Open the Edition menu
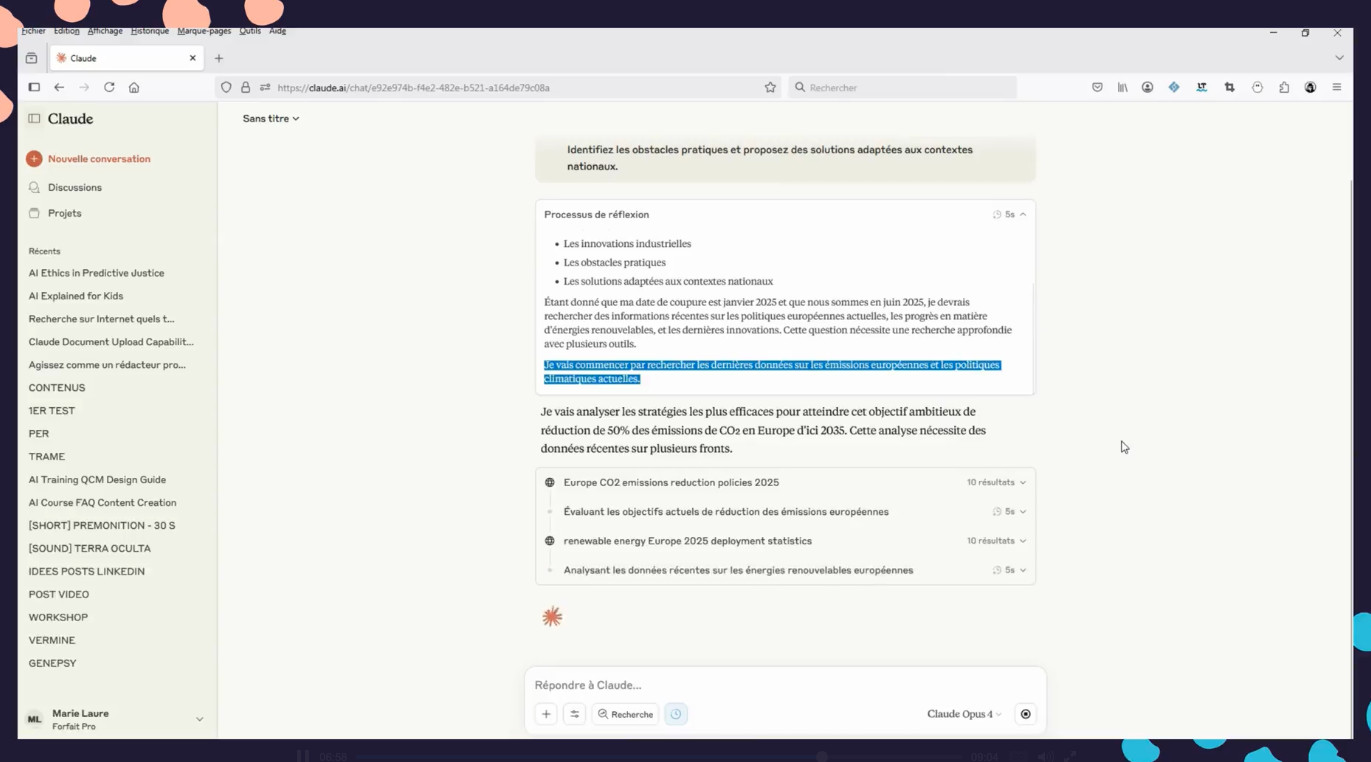The height and width of the screenshot is (762, 1371). pyautogui.click(x=66, y=31)
